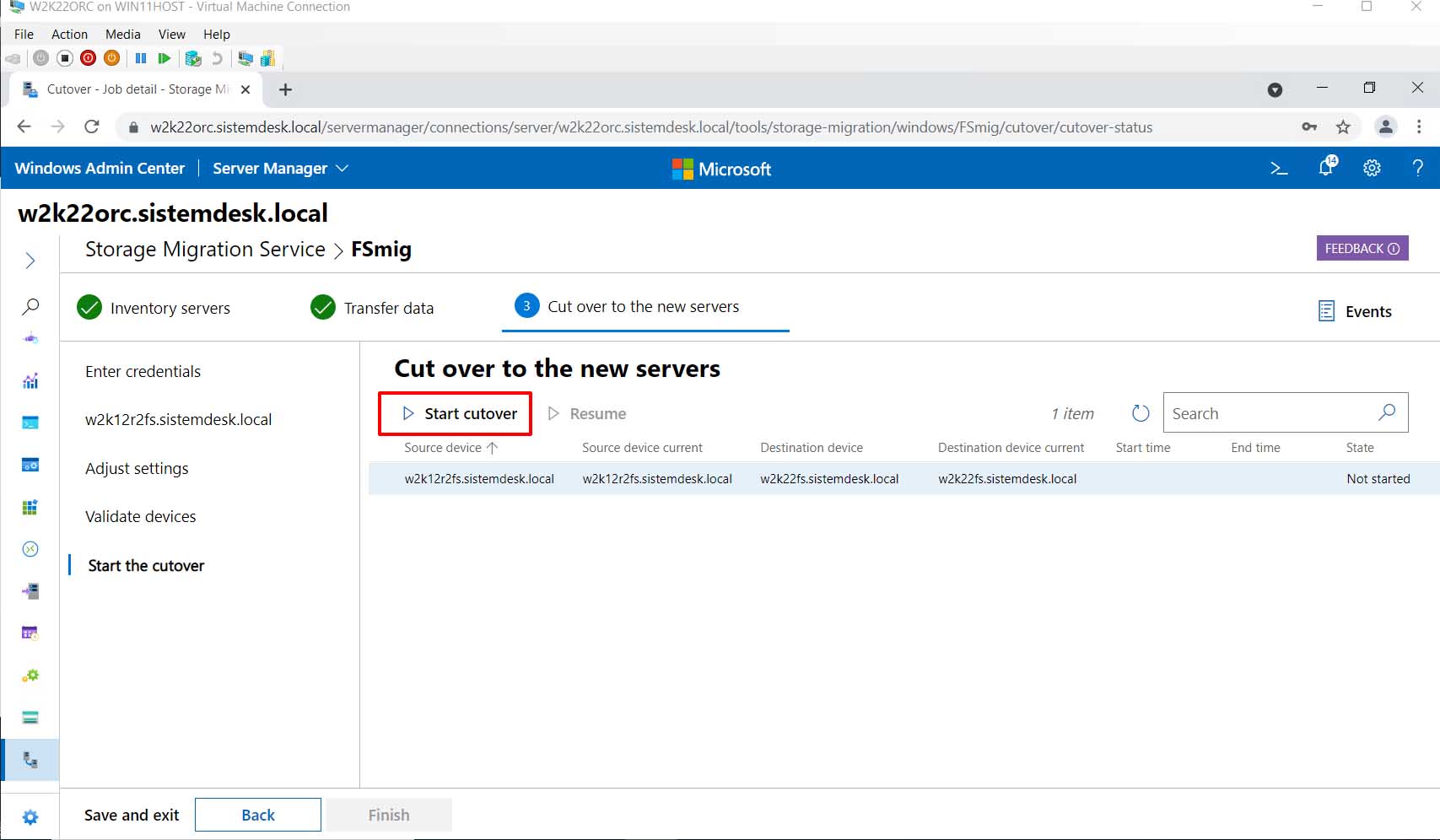Select Storage Migration Service sidebar icon
Viewport: 1440px width, 840px height.
point(30,760)
